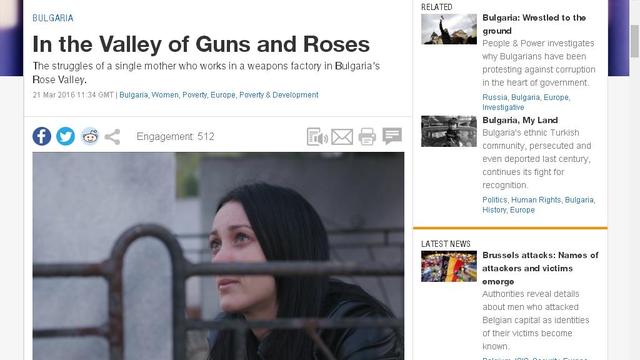
Task: Click the listen-to-article audio icon
Action: point(317,137)
